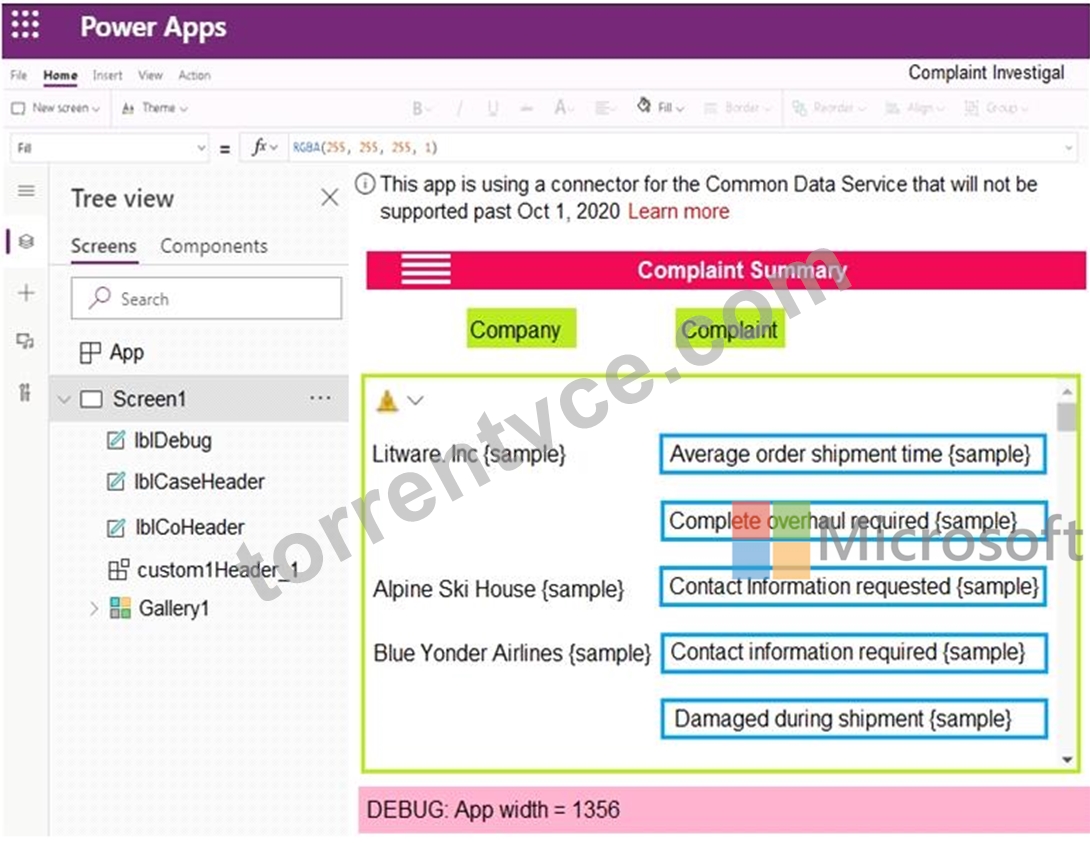Screen dimensions: 1090x843
Task: Click the Learn more link
Action: point(678,211)
